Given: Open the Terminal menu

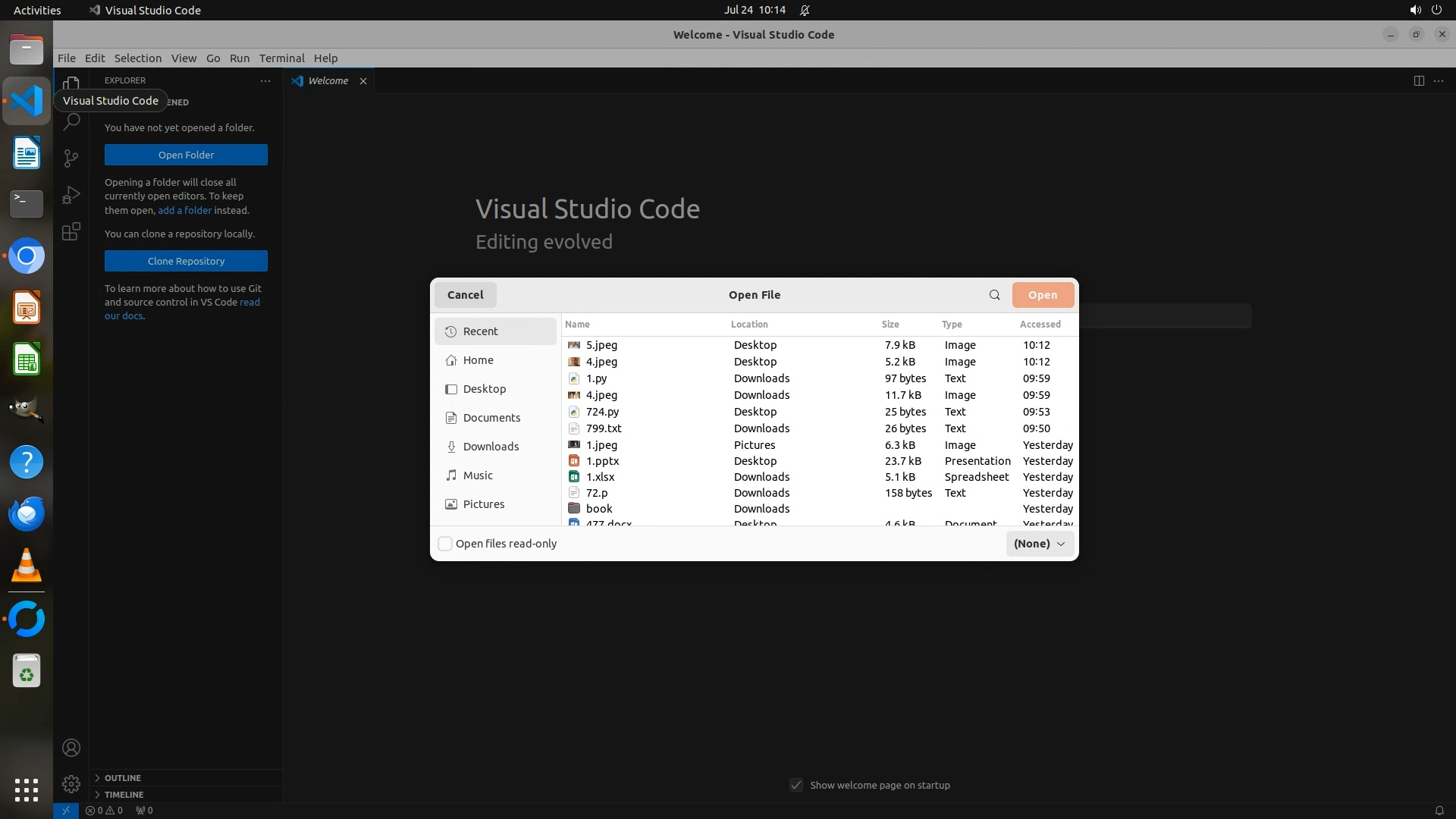Looking at the screenshot, I should pos(281,58).
